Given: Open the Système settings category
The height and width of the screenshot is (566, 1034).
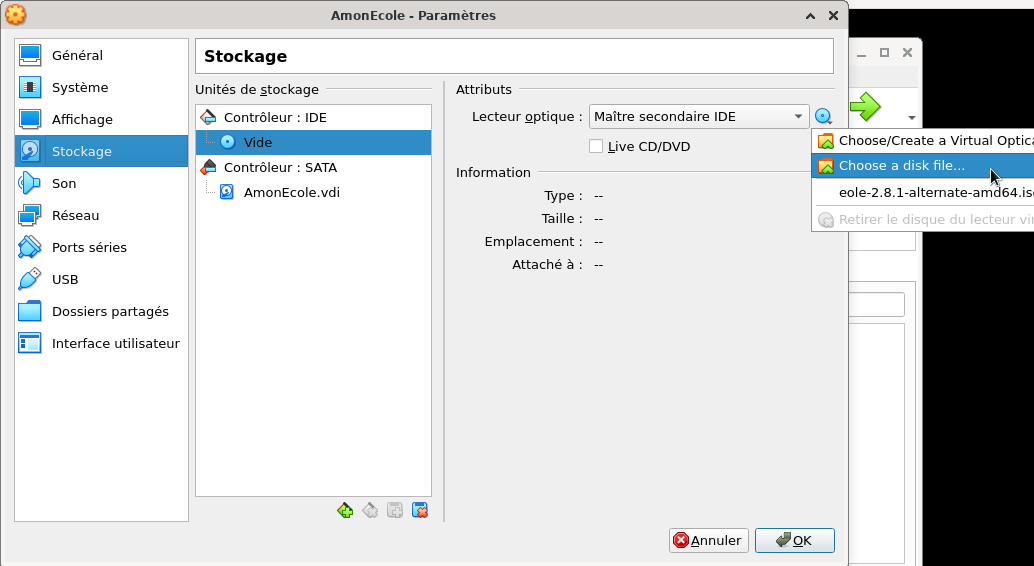Looking at the screenshot, I should tap(102, 87).
